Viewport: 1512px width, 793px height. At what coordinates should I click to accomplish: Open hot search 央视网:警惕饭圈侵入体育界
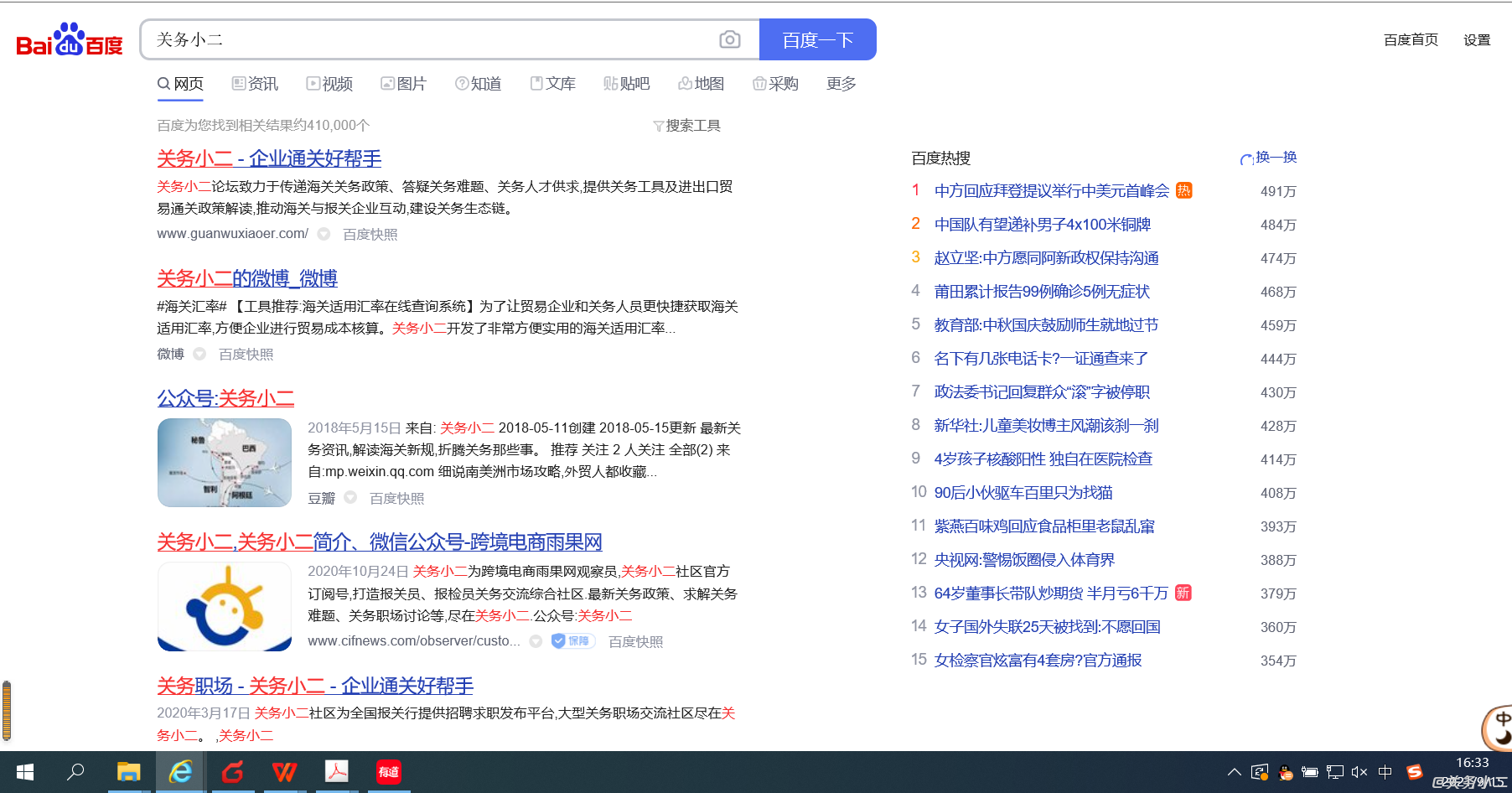tap(1024, 559)
